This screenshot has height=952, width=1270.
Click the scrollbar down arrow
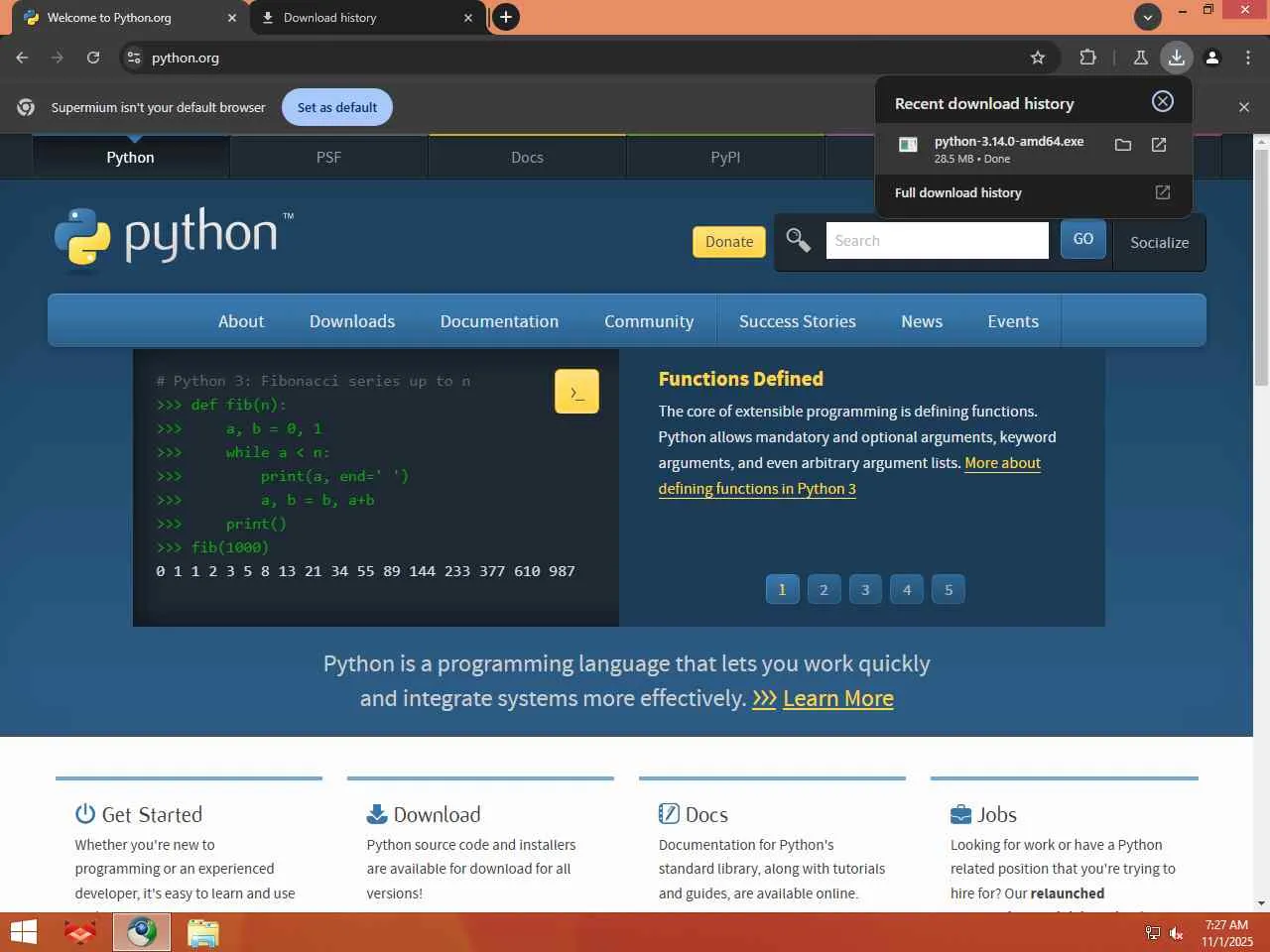[x=1261, y=903]
